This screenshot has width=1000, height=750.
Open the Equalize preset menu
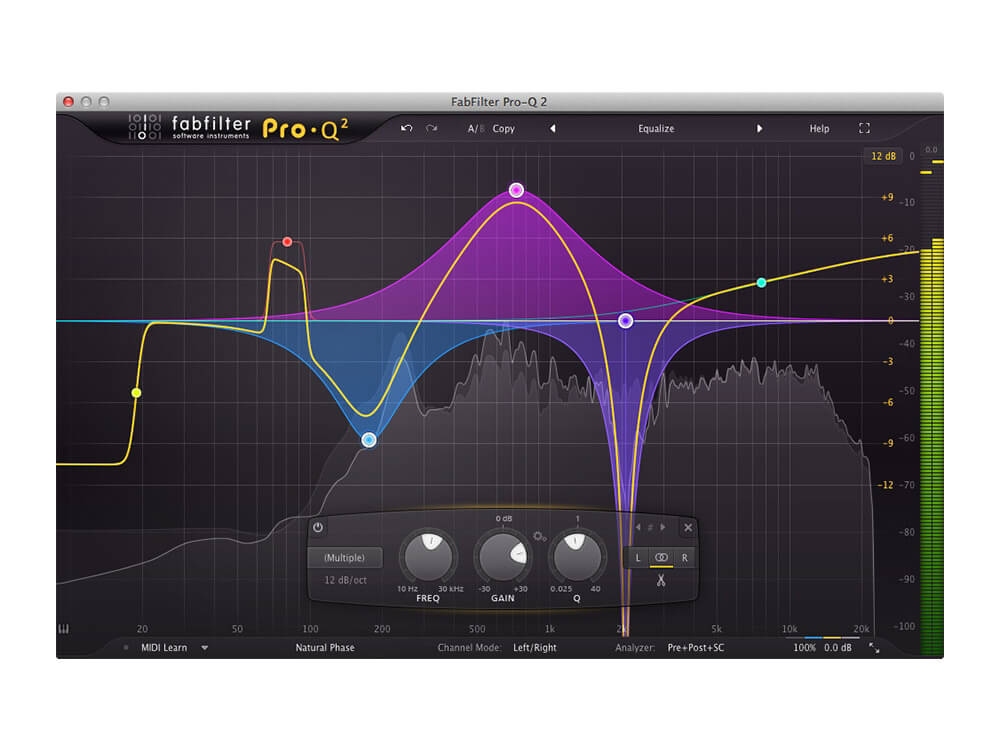click(x=656, y=128)
